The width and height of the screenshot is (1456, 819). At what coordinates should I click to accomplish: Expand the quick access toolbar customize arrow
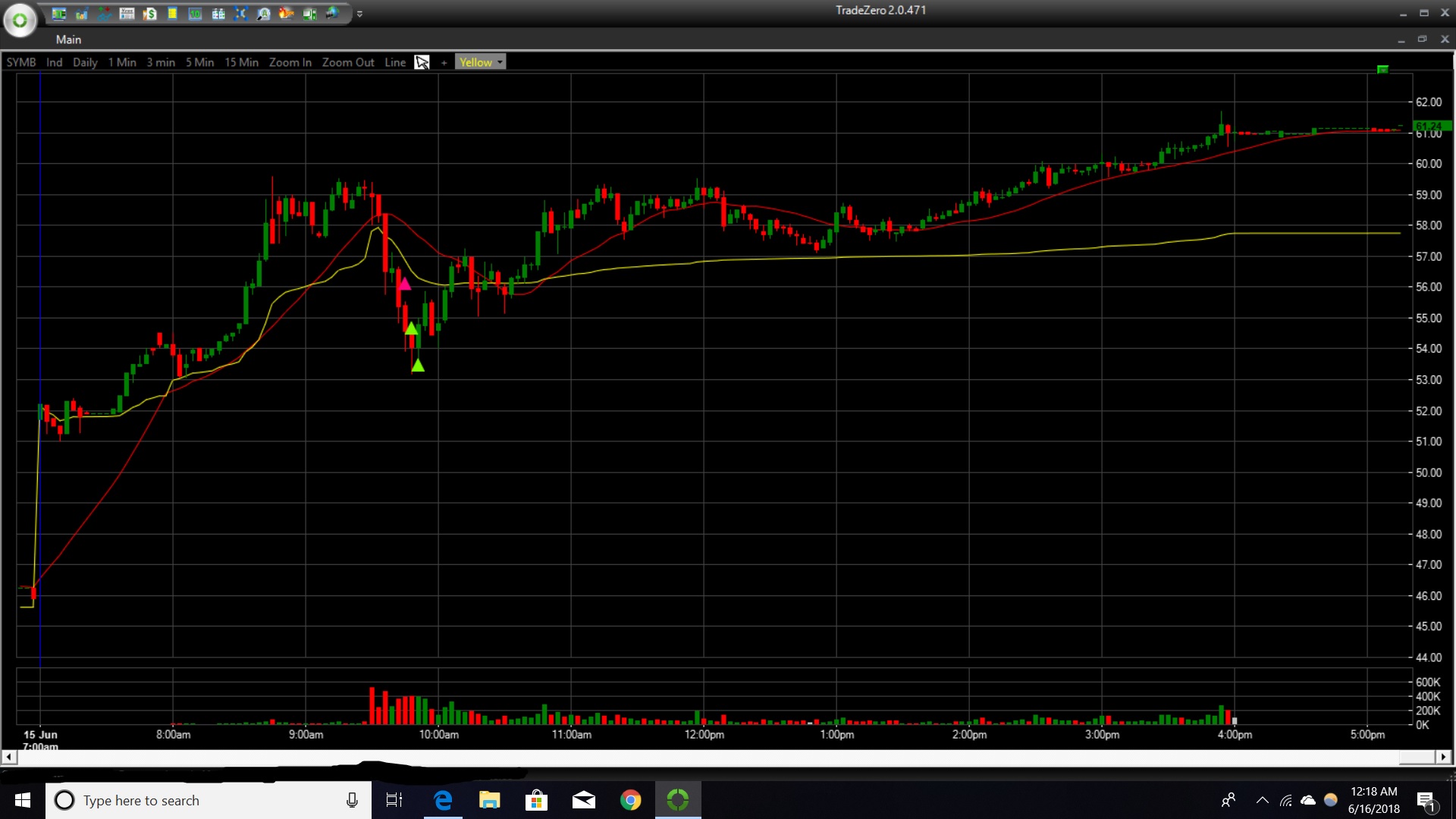(x=359, y=14)
